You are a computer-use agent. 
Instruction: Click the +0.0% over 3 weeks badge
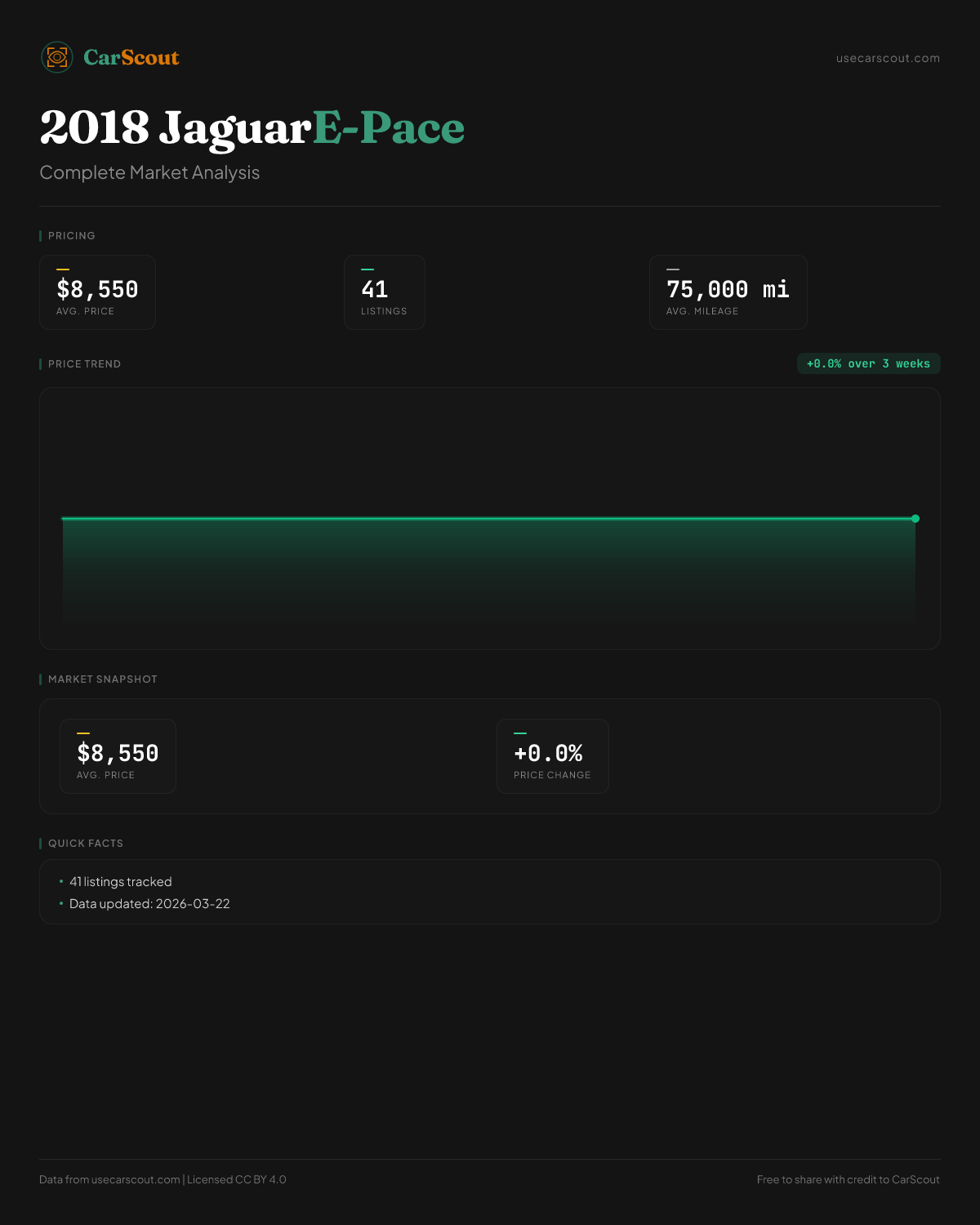pyautogui.click(x=868, y=363)
